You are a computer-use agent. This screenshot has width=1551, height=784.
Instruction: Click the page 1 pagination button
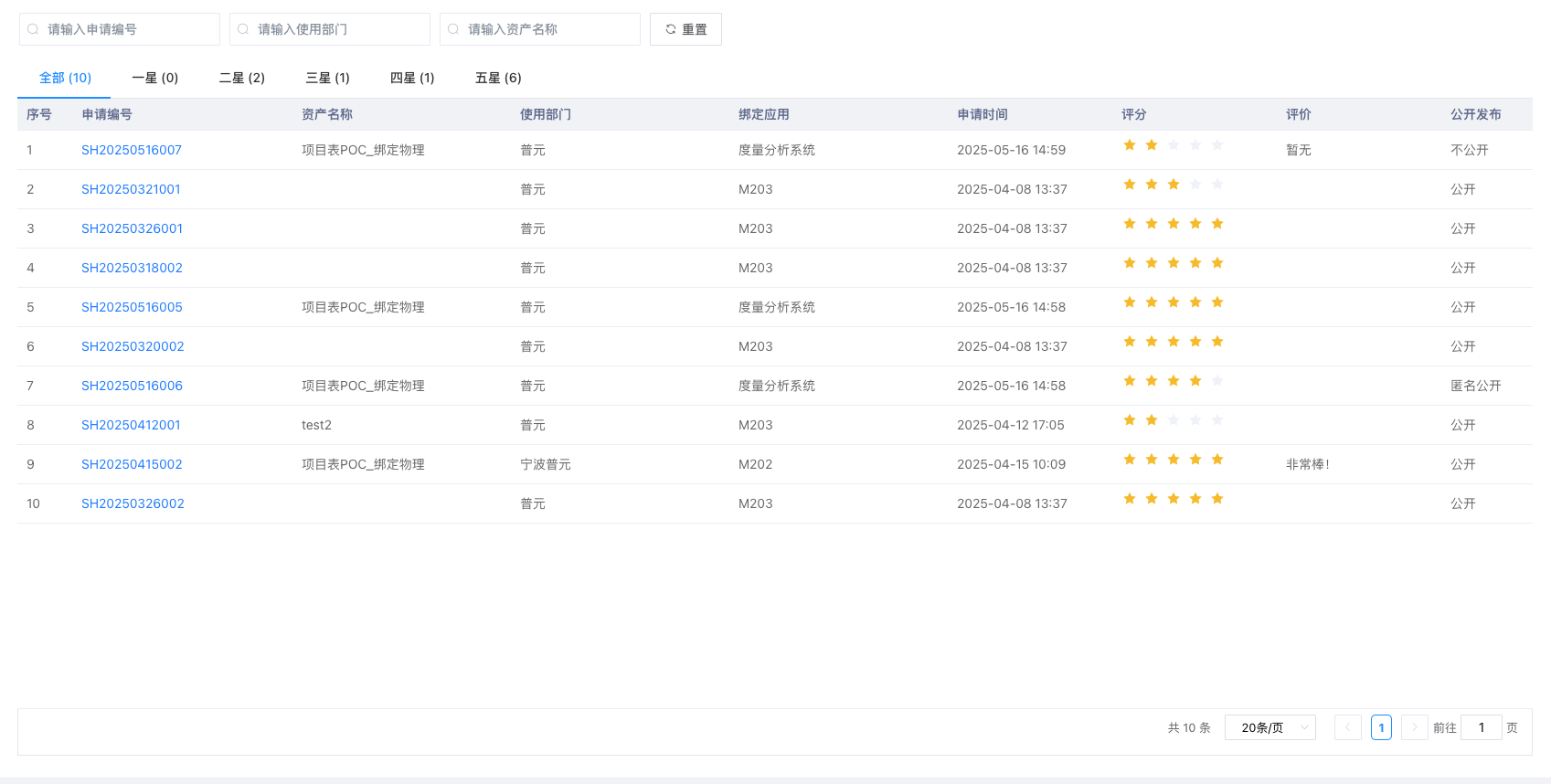coord(1381,727)
